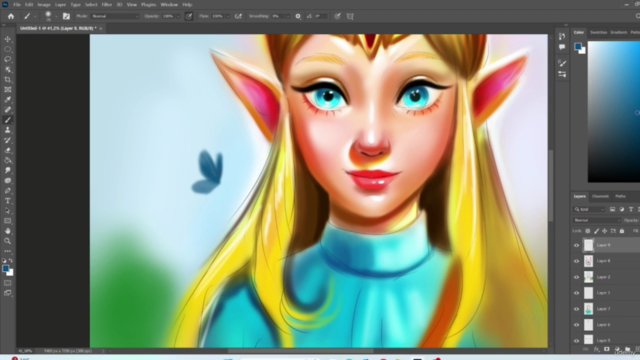
Task: Toggle Quick Mask mode
Action: pyautogui.click(x=8, y=283)
